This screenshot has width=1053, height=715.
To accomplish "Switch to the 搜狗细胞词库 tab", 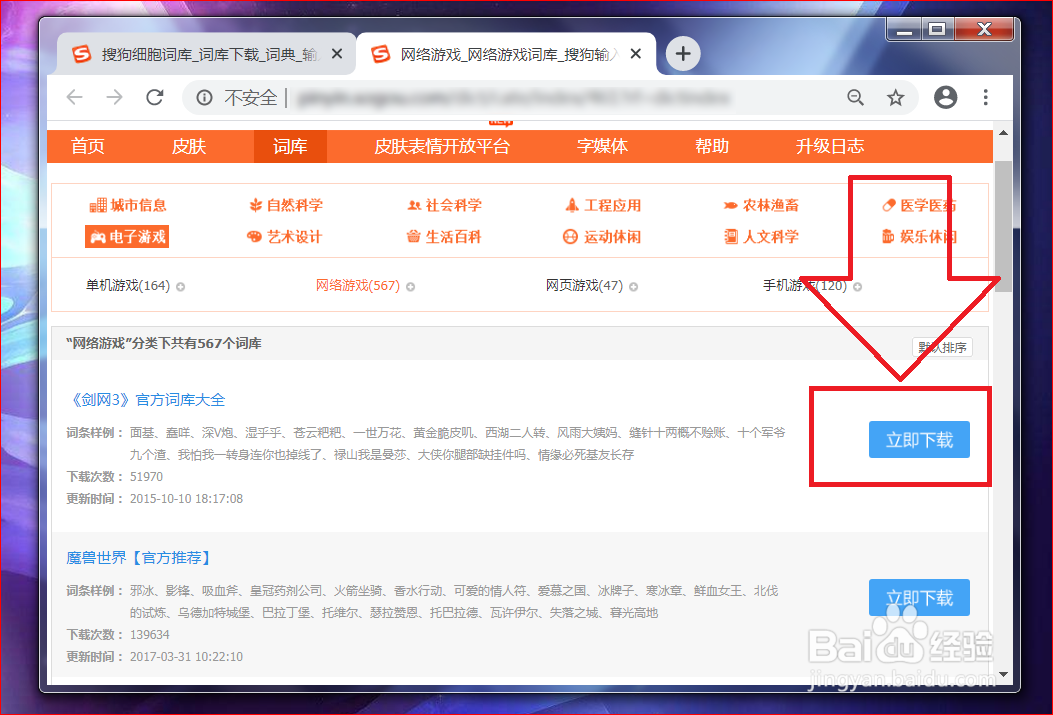I will point(206,54).
